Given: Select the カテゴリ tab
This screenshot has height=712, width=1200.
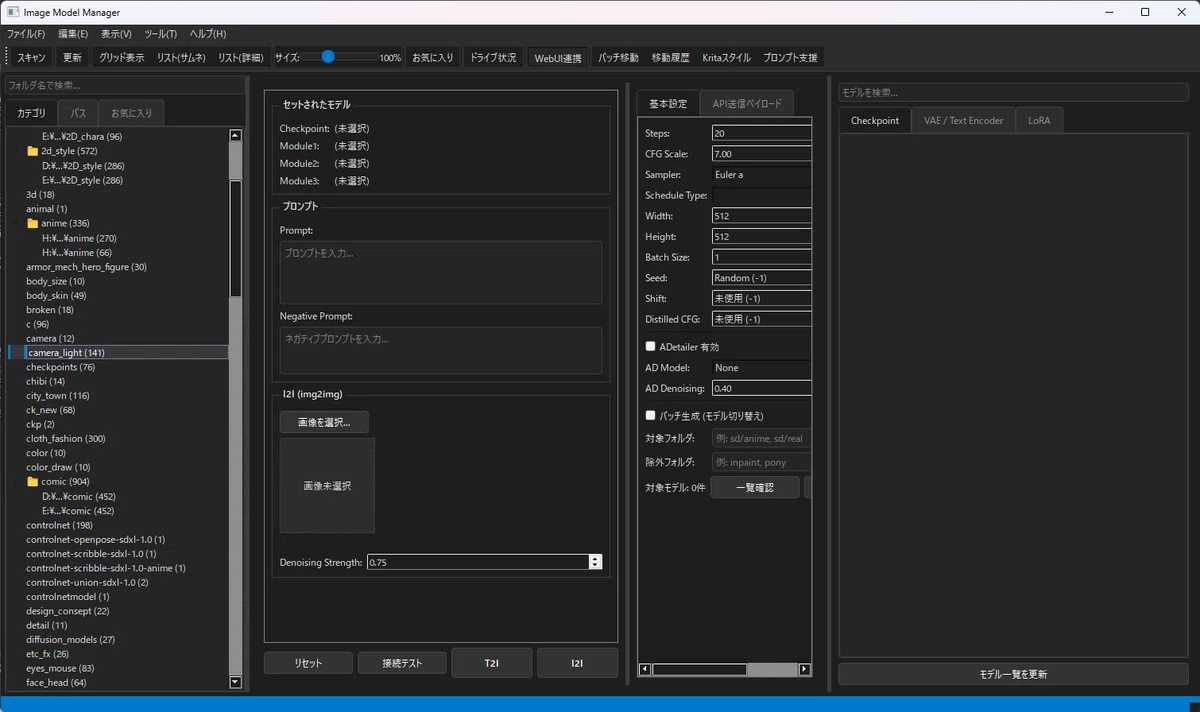Looking at the screenshot, I should 32,113.
